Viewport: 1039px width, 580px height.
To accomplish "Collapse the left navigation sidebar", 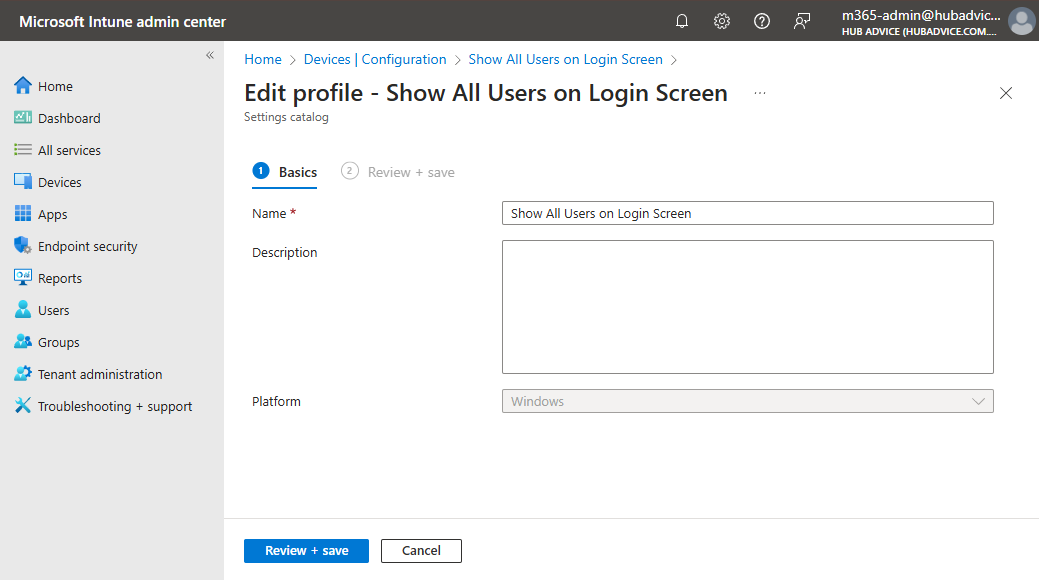I will click(x=210, y=55).
